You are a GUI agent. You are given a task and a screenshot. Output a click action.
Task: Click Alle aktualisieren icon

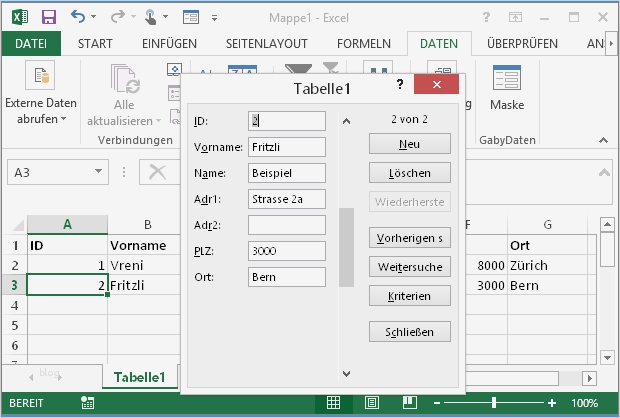point(125,79)
